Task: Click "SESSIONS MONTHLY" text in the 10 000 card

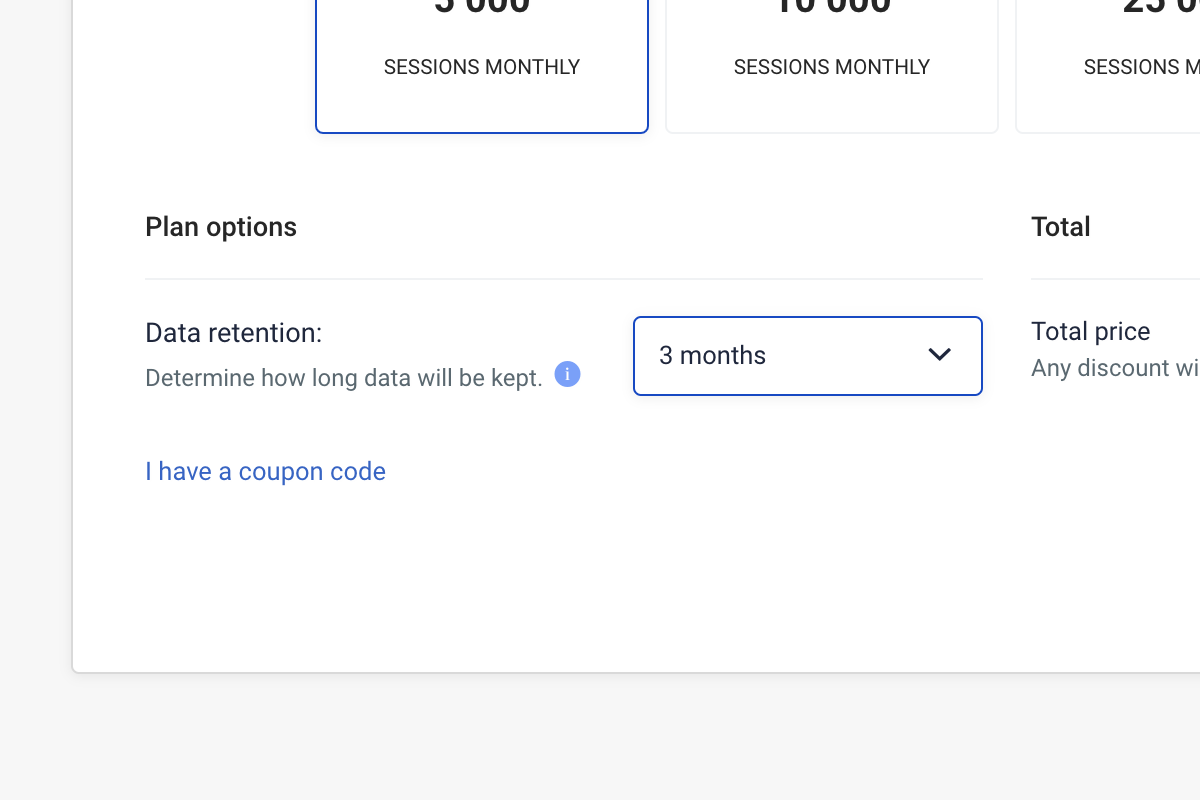Action: tap(832, 67)
